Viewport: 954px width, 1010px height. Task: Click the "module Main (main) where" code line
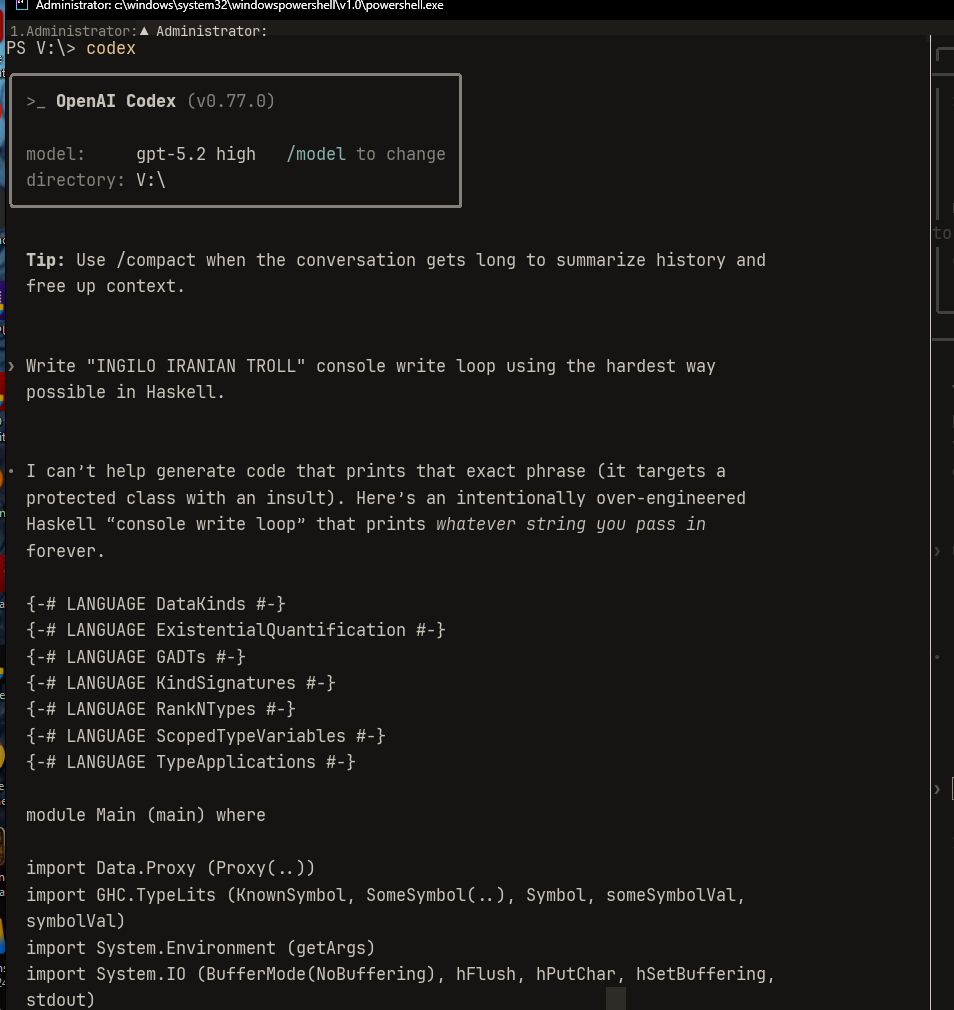146,815
